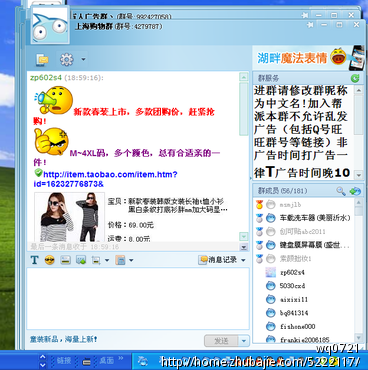Click the medal icon beside 车载洗车器
The image size is (368, 370).
tap(259, 218)
